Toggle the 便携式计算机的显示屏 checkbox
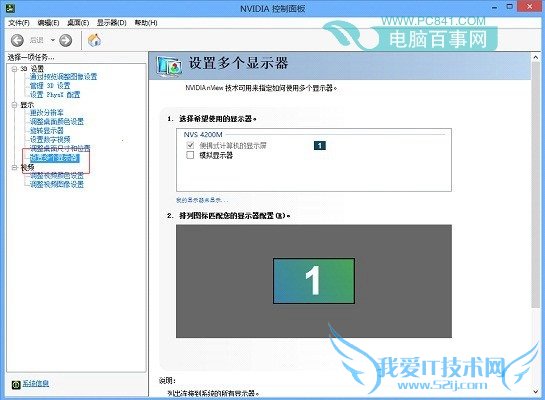The width and height of the screenshot is (545, 400). click(190, 145)
